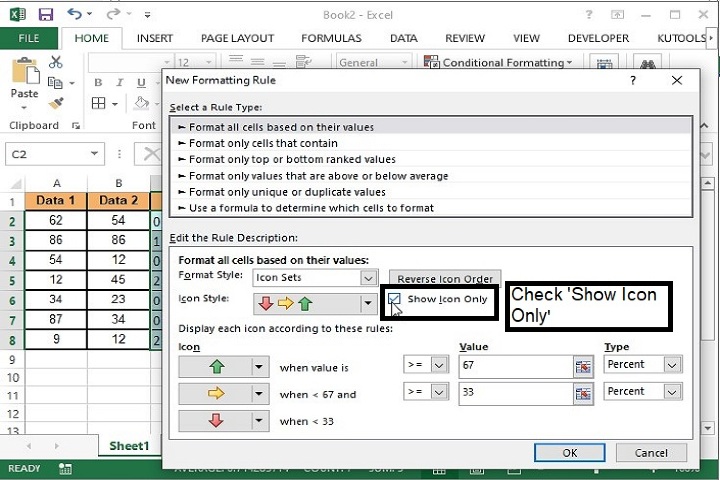Open the FILE tab
The image size is (720, 480).
[29, 39]
